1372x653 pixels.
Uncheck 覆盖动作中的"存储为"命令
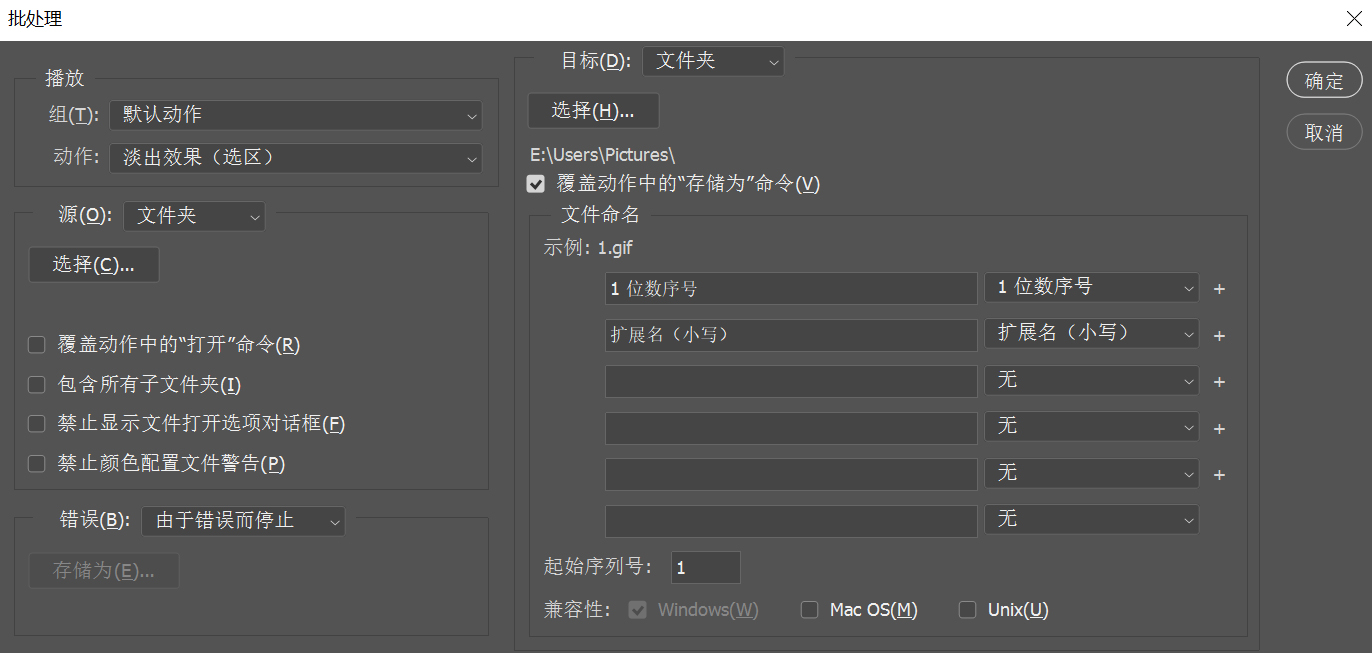tap(536, 184)
